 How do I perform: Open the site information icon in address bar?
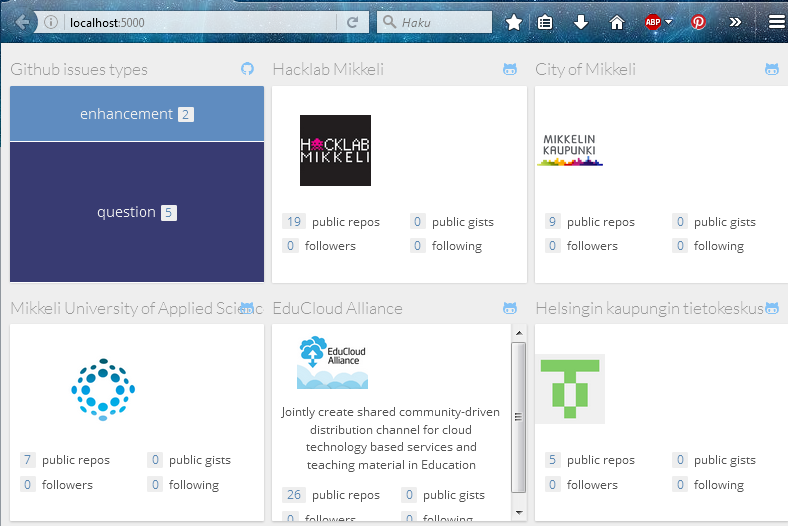coord(51,23)
